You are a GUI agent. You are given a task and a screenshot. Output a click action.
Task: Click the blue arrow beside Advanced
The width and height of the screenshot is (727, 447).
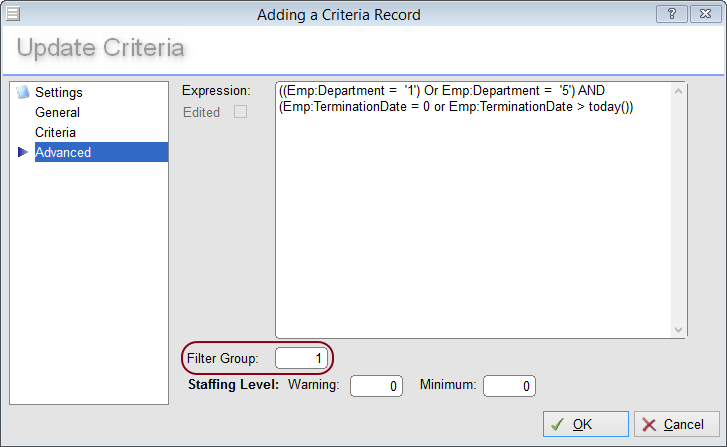[23, 152]
